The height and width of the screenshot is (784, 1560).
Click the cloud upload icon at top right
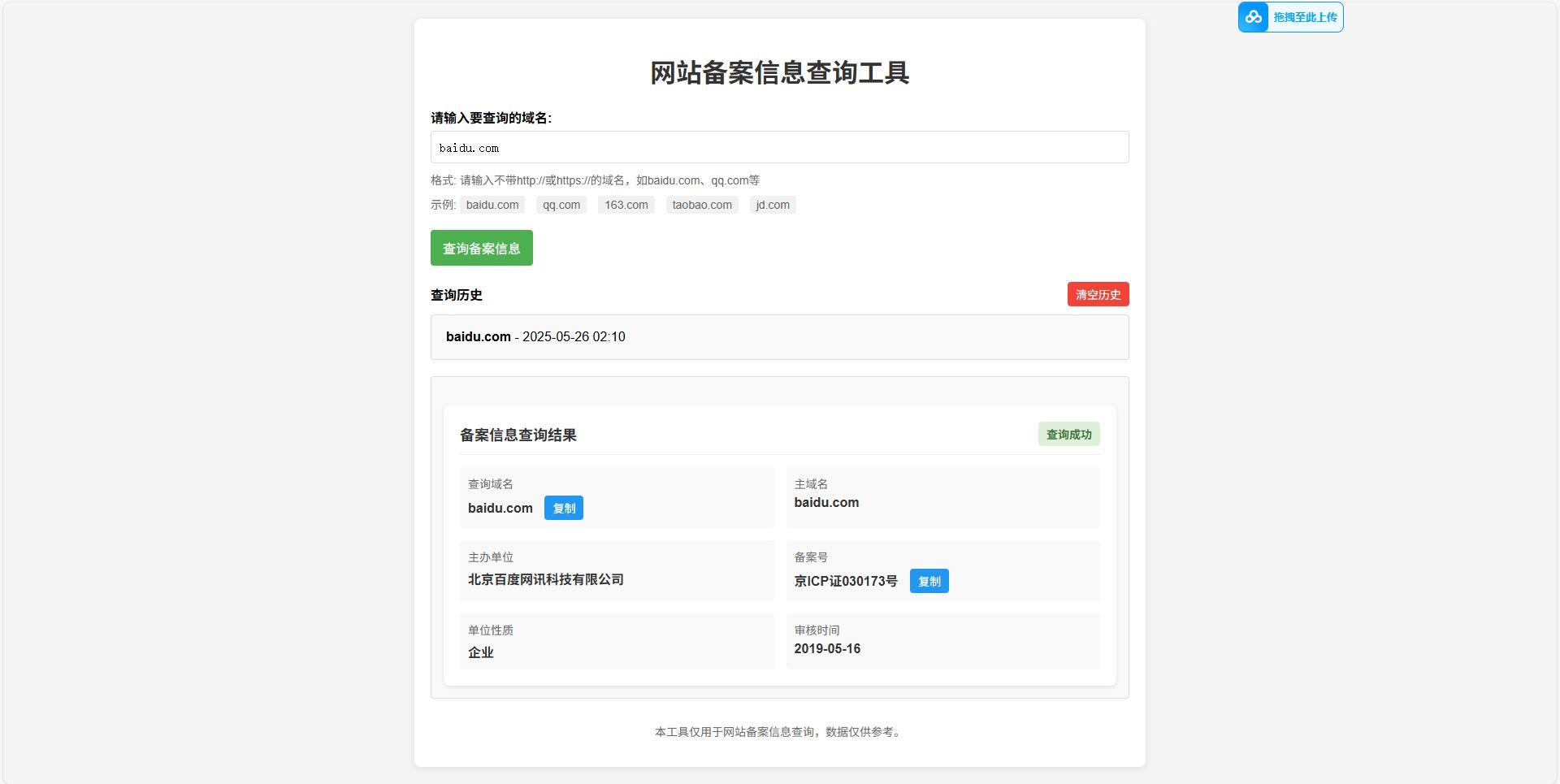pyautogui.click(x=1254, y=17)
